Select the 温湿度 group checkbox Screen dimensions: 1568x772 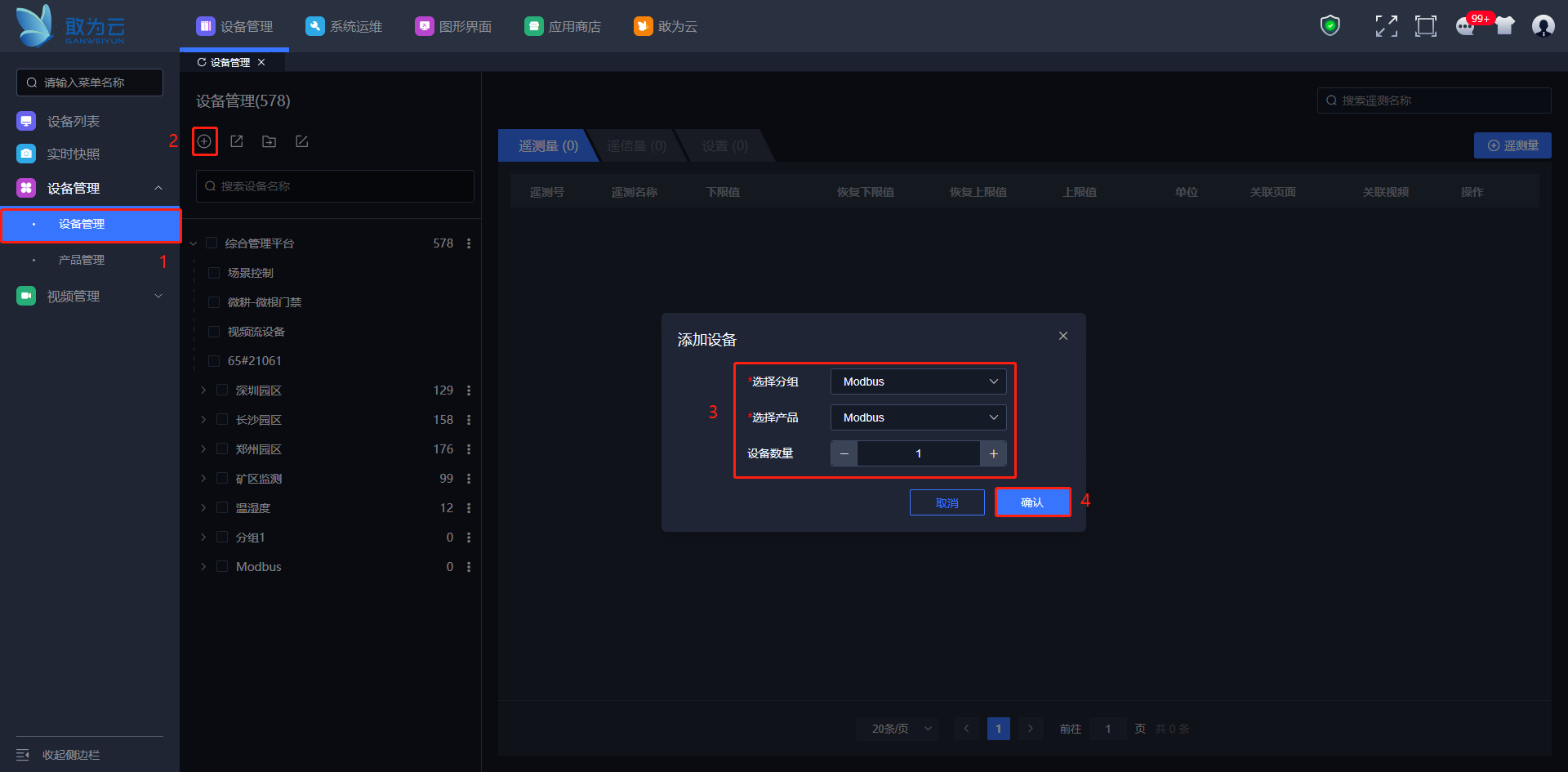click(222, 508)
